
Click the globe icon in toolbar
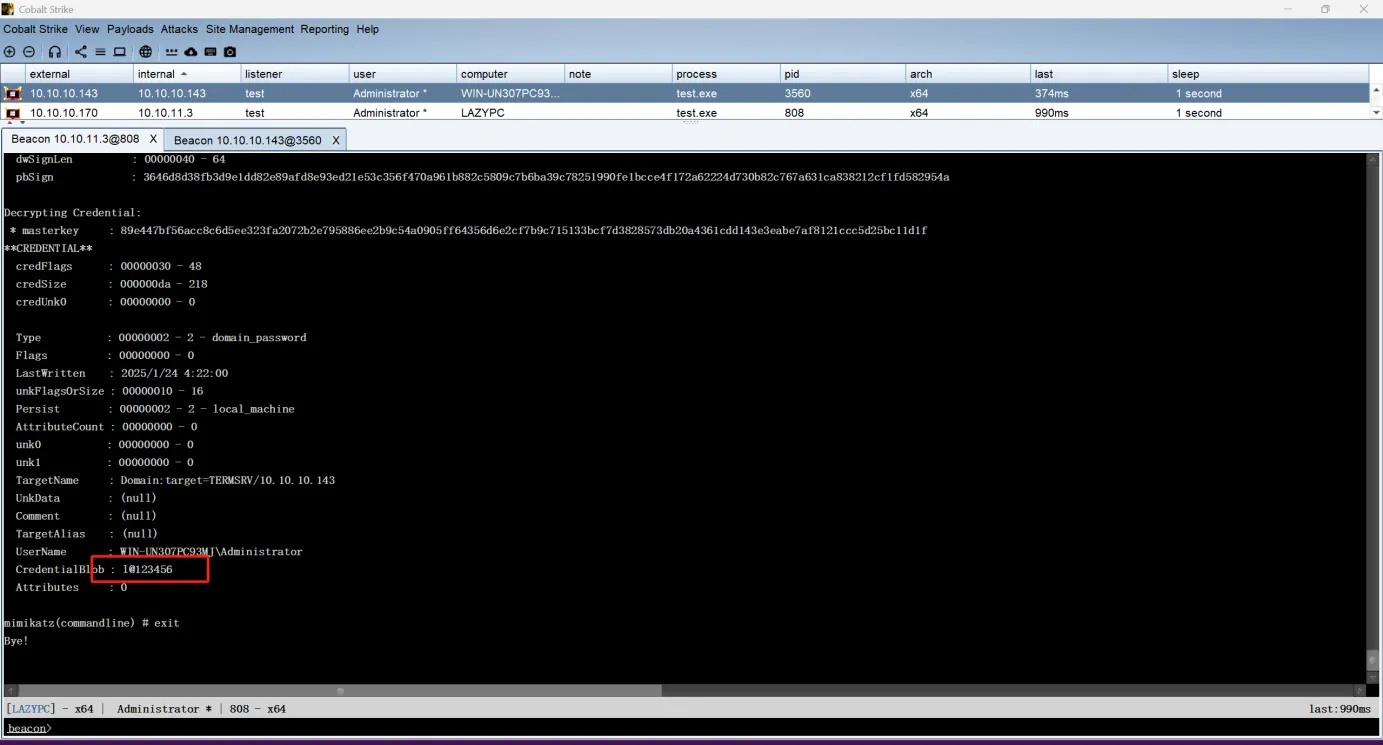coord(146,52)
